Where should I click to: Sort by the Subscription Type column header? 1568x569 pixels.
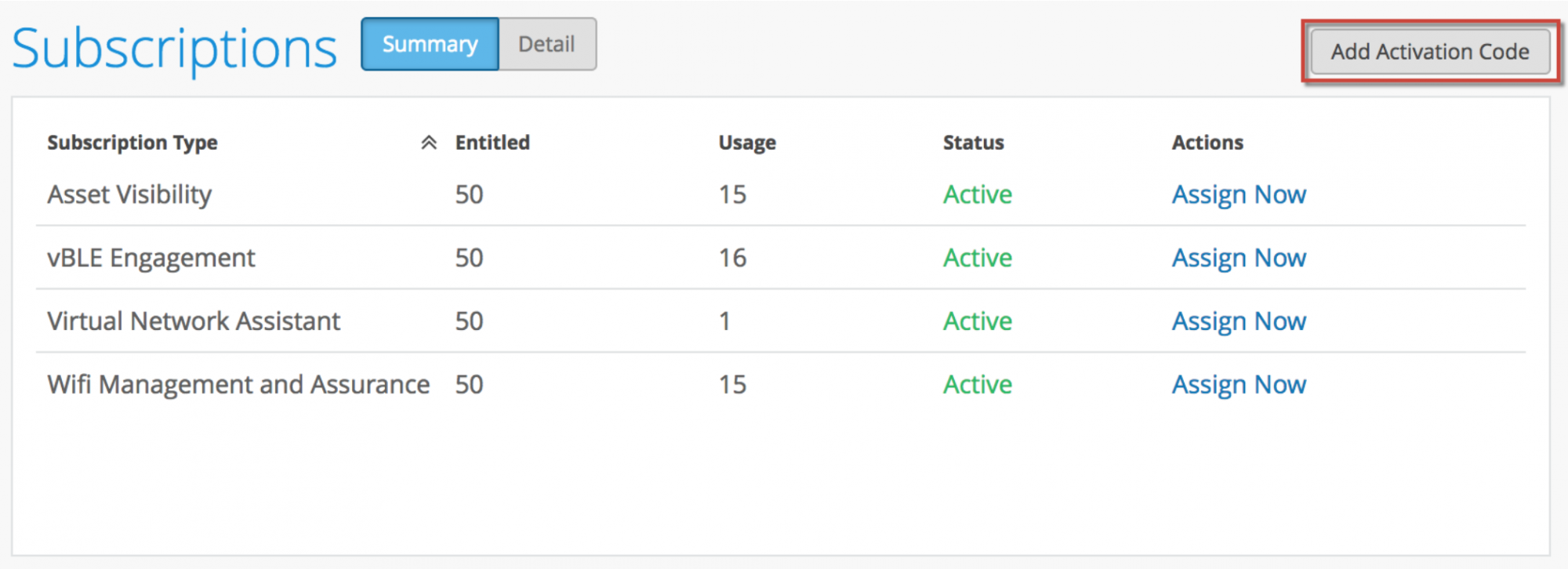pyautogui.click(x=132, y=143)
